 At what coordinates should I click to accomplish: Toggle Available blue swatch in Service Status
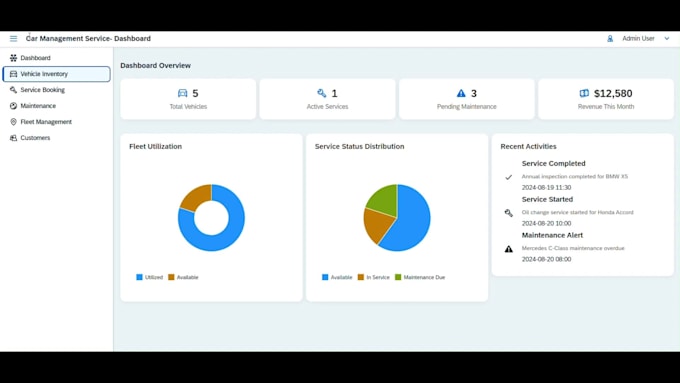click(x=325, y=277)
